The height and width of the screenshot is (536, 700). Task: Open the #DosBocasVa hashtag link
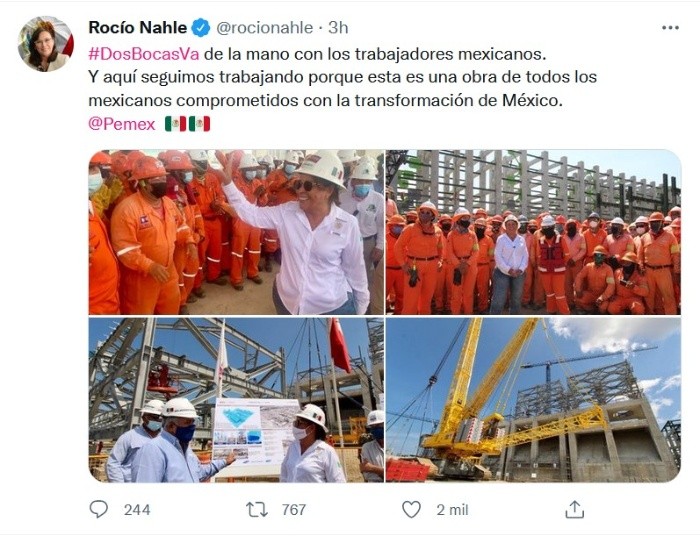click(143, 54)
